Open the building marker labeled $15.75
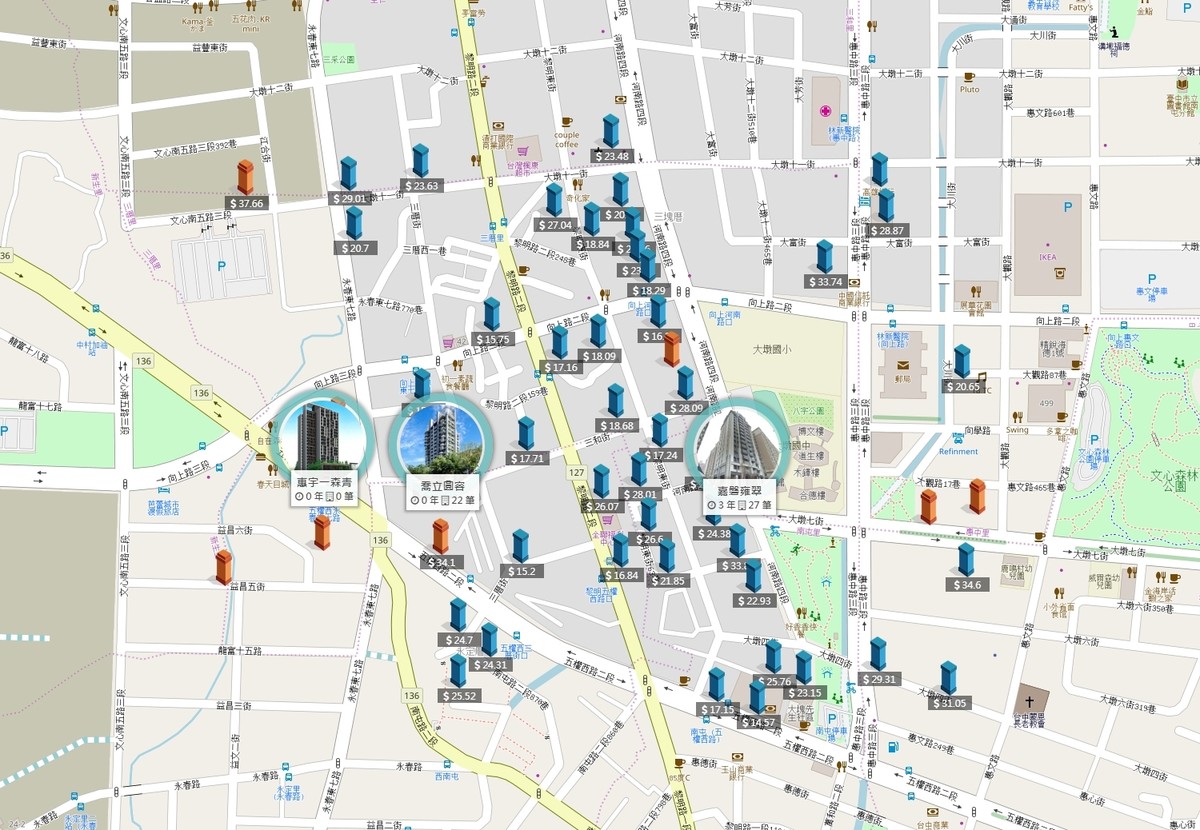The height and width of the screenshot is (830, 1200). click(492, 315)
